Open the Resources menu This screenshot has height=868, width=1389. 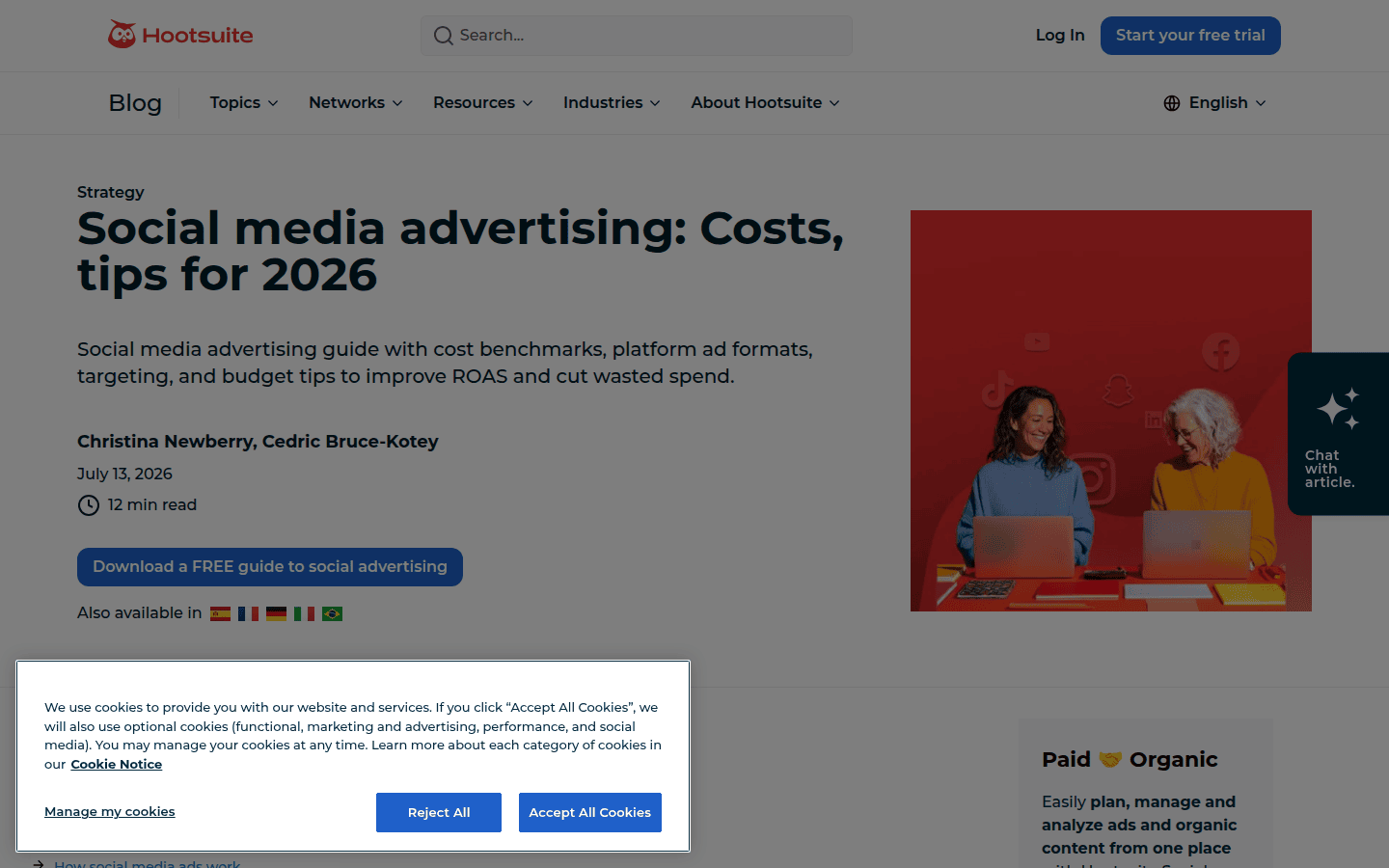[483, 102]
